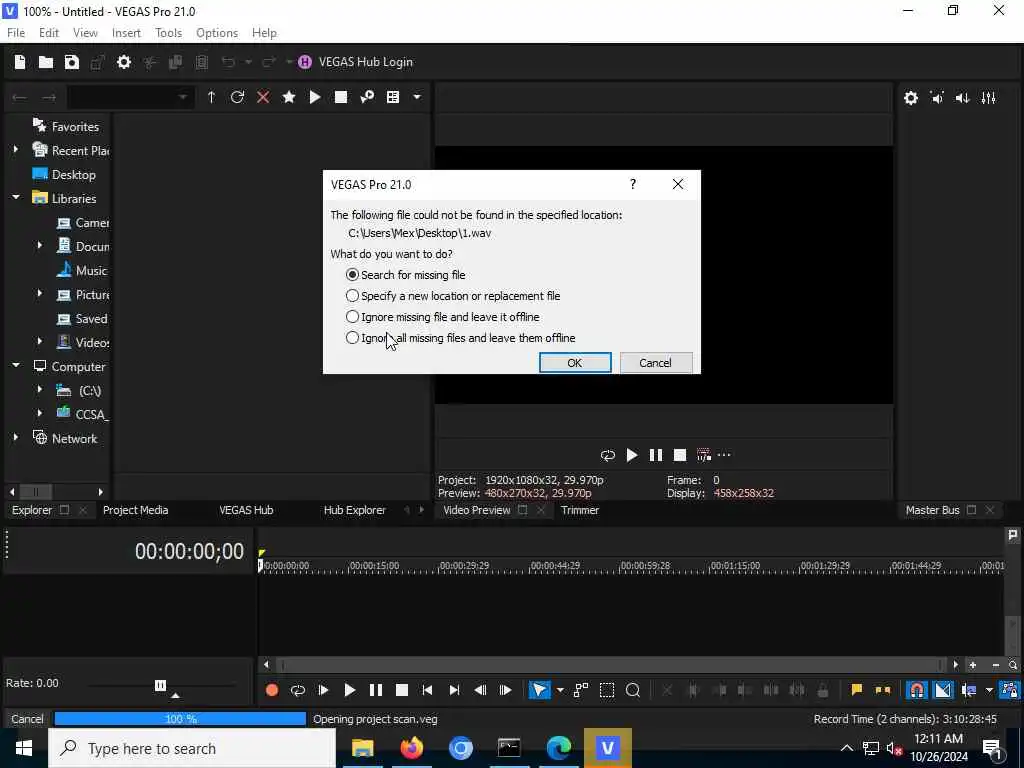
Task: Collapse the Computer node
Action: tap(16, 365)
